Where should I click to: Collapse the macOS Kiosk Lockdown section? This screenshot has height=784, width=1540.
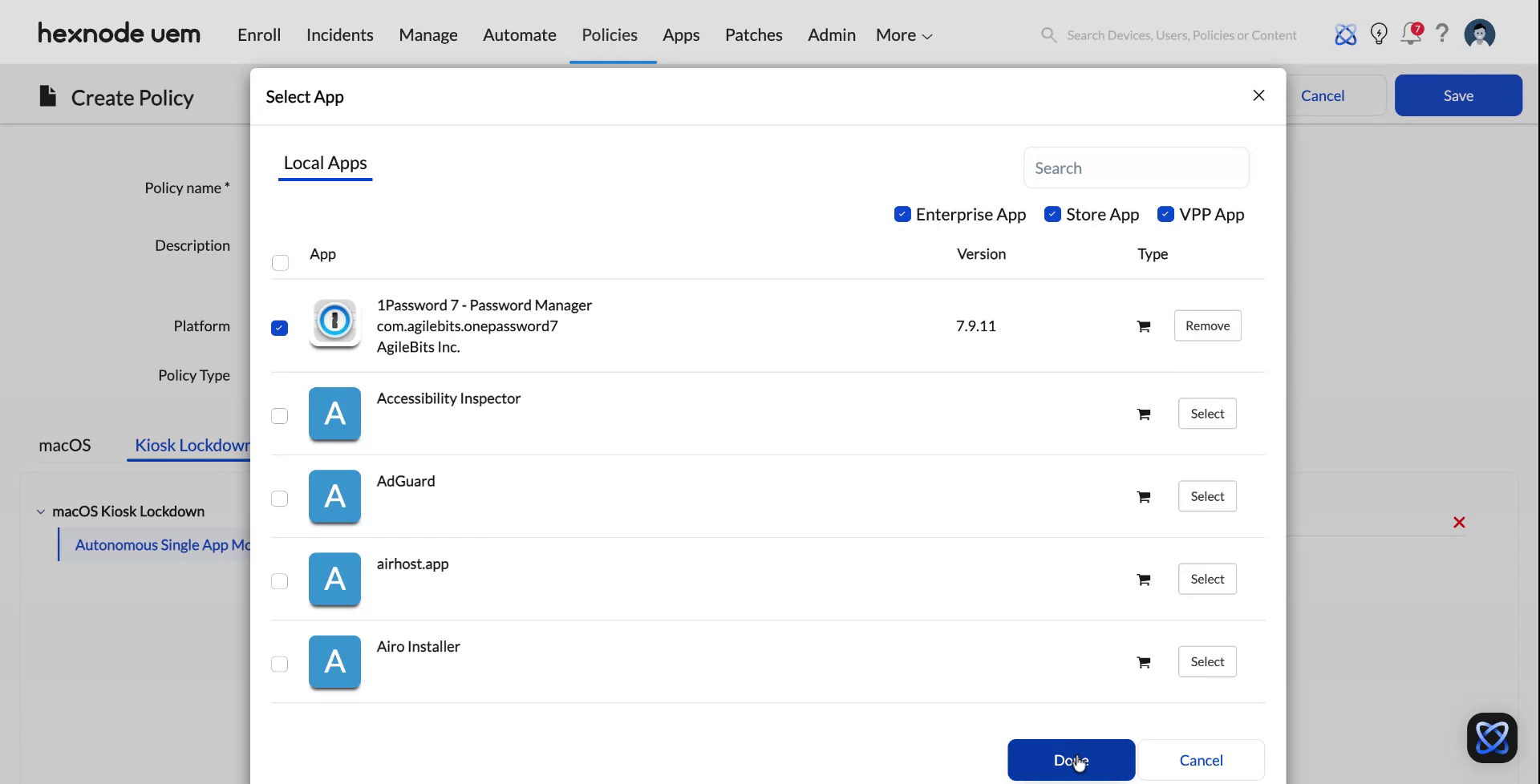[40, 511]
